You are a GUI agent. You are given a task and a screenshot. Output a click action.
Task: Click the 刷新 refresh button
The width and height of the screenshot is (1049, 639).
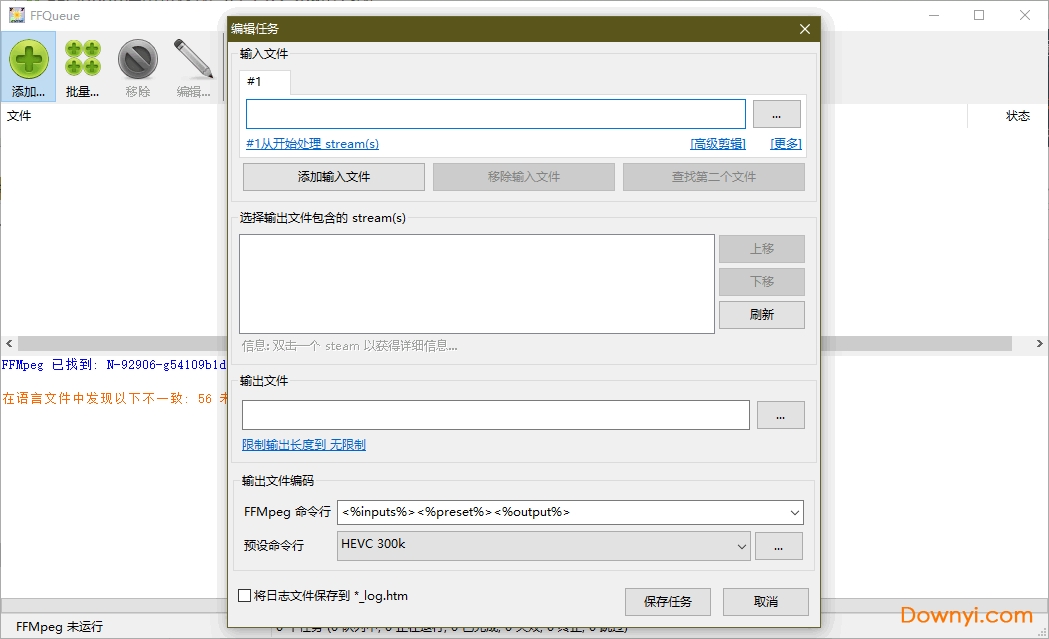762,314
